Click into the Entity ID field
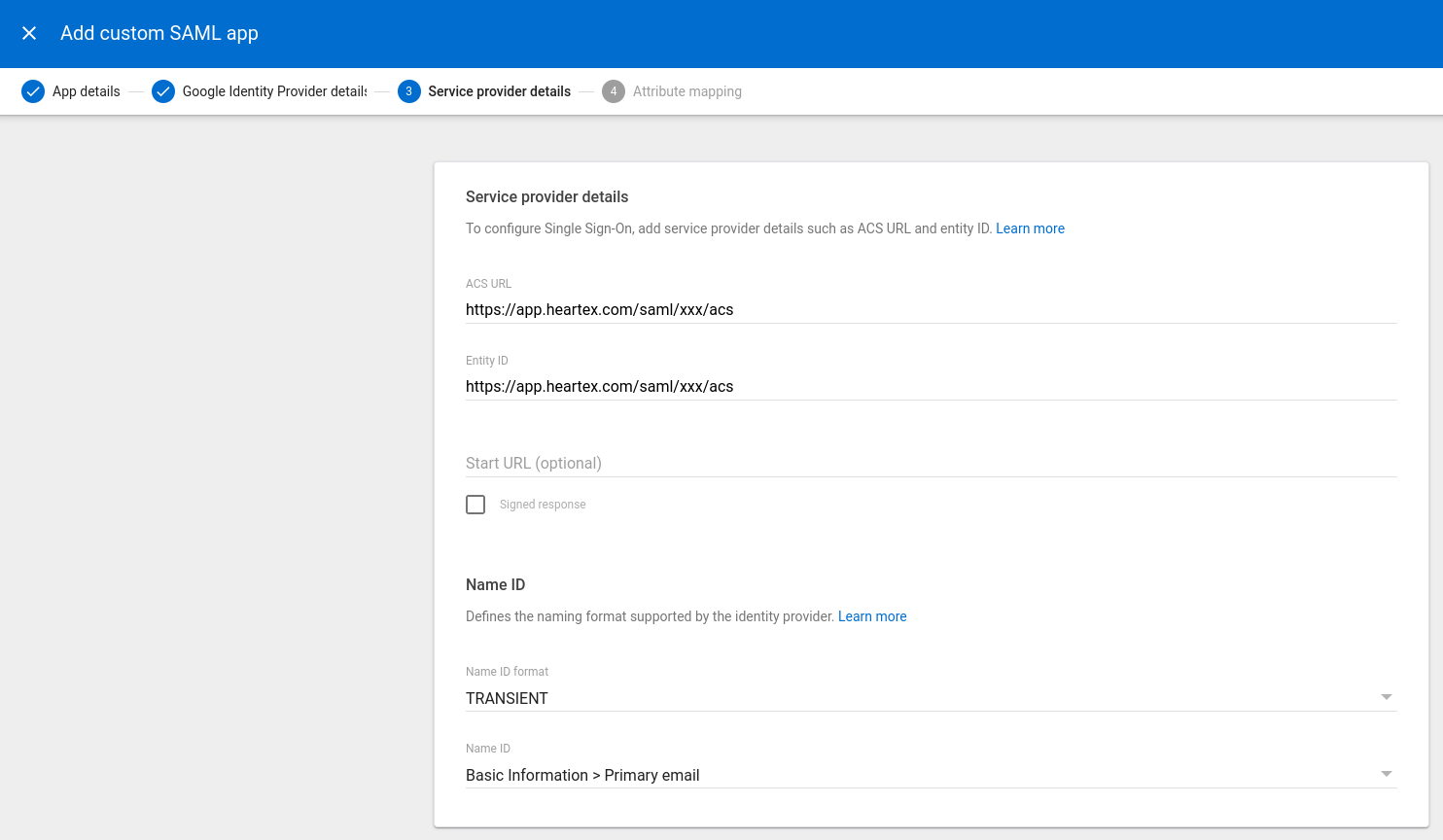 click(x=931, y=386)
